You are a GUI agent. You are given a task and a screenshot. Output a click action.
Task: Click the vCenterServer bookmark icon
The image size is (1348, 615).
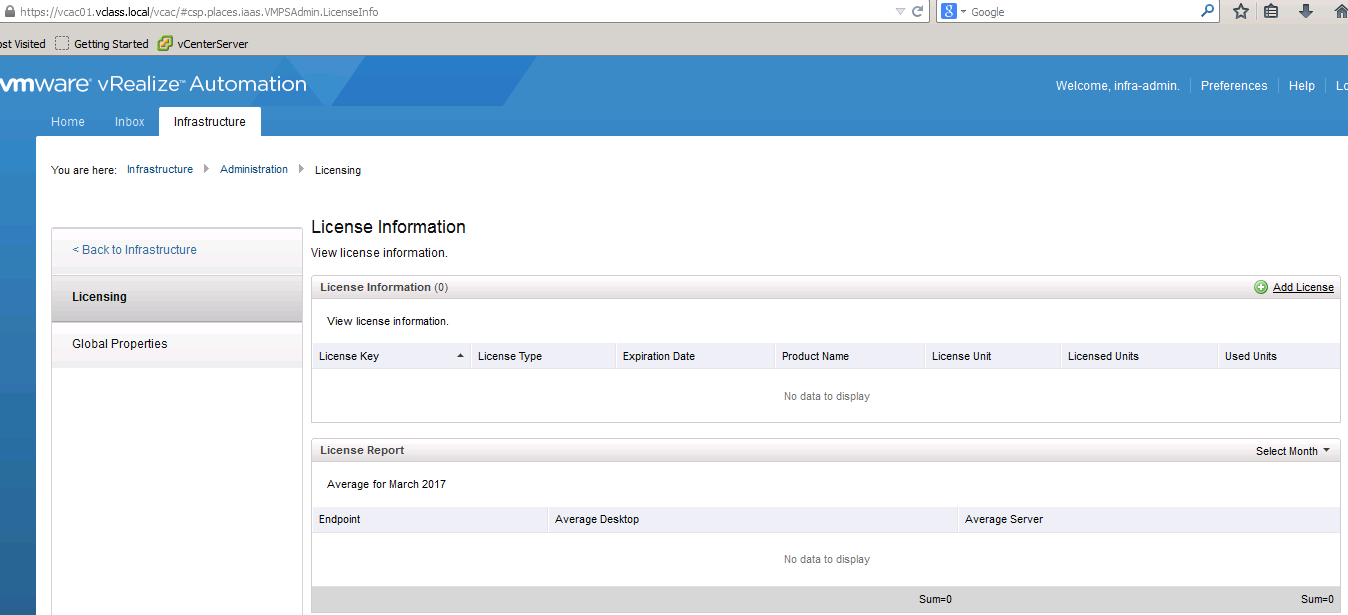[x=165, y=44]
